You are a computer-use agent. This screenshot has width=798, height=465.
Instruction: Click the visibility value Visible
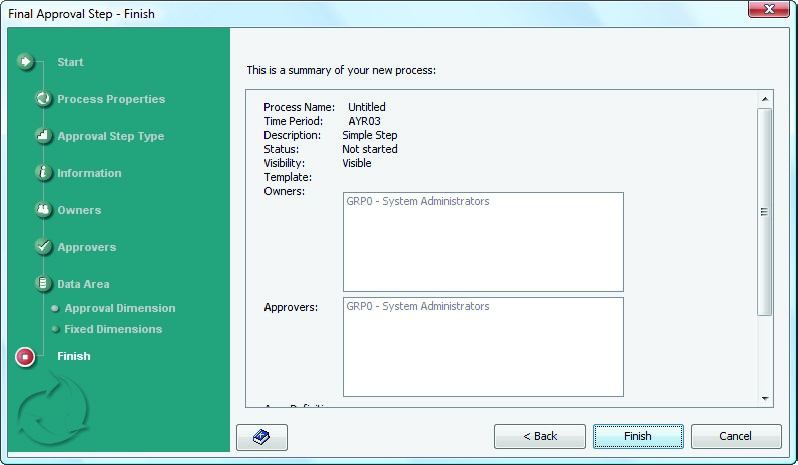coord(356,163)
